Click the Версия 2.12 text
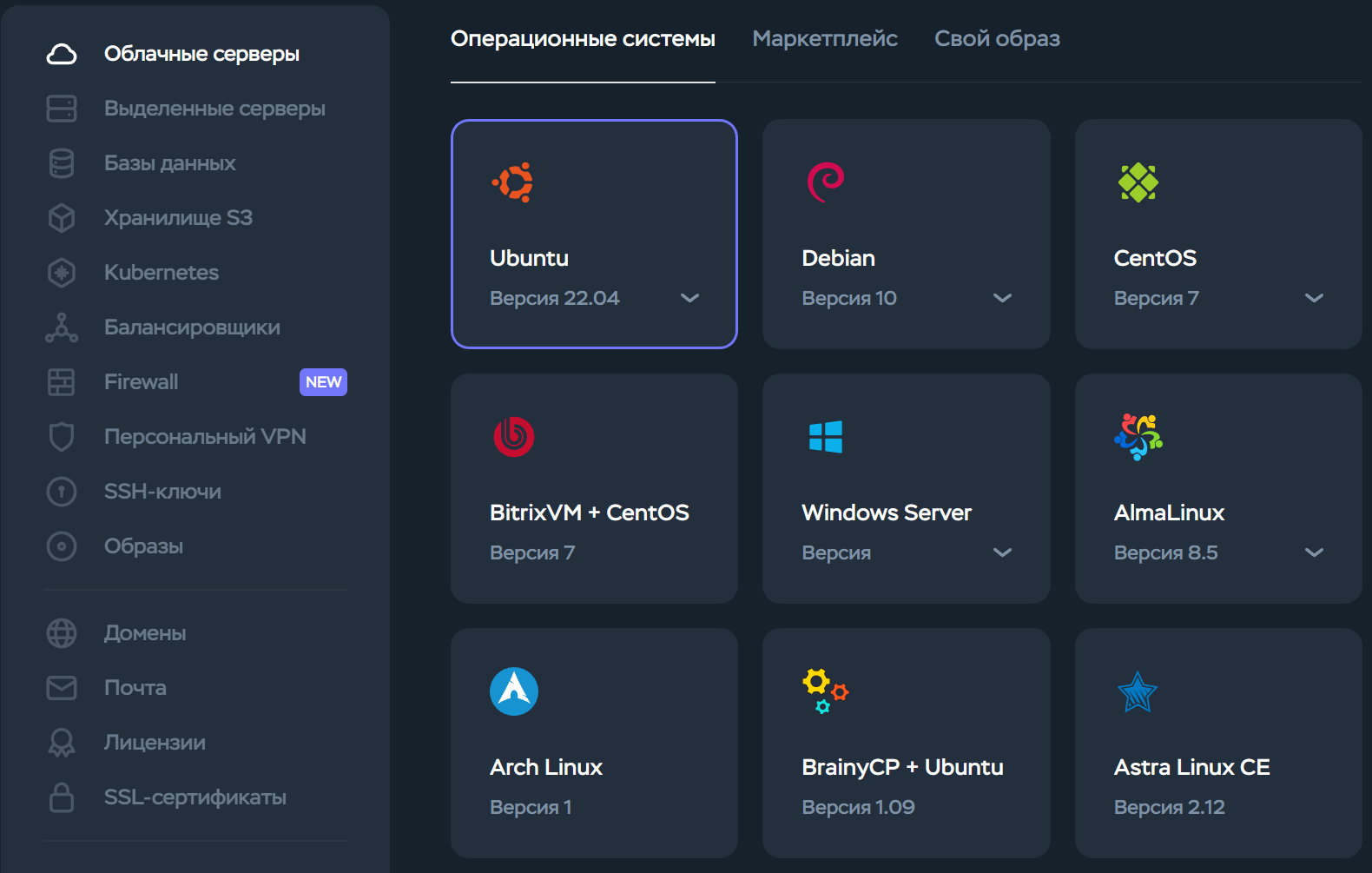 point(1169,807)
